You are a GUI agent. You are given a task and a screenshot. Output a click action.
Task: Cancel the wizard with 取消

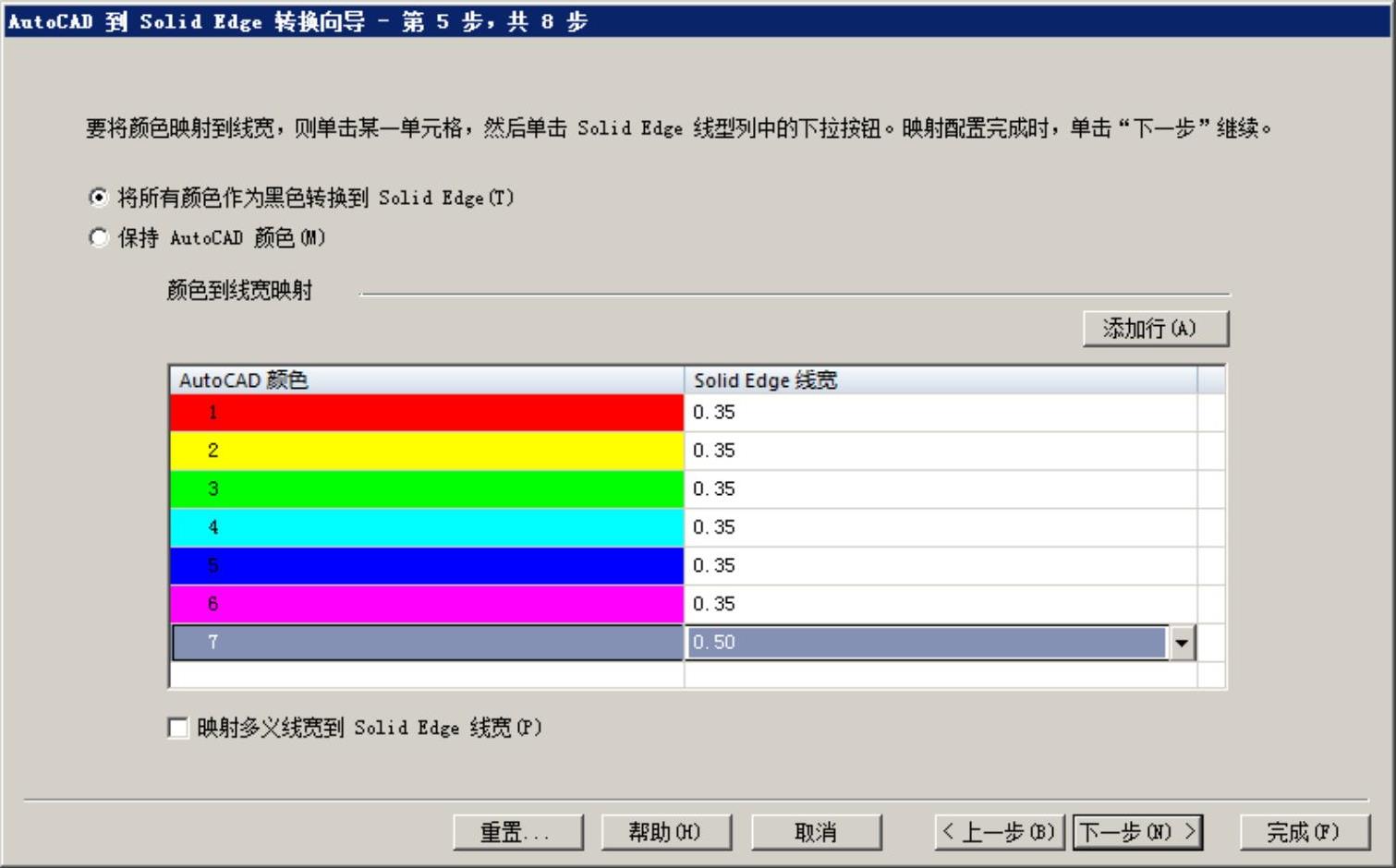(816, 832)
